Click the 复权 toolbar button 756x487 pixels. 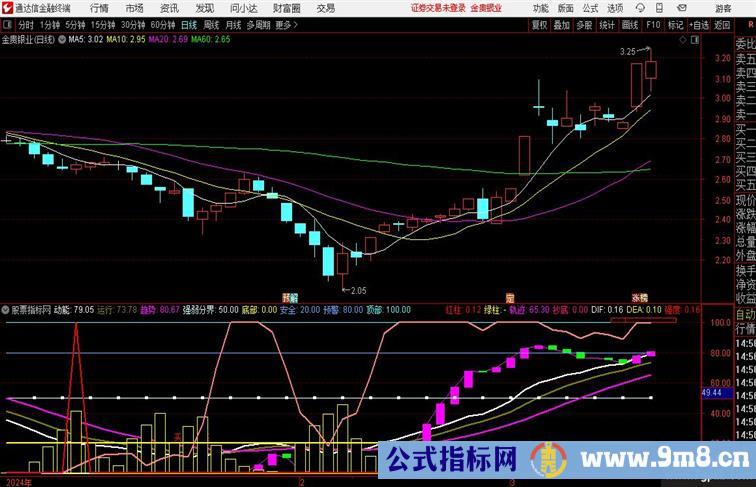click(539, 25)
